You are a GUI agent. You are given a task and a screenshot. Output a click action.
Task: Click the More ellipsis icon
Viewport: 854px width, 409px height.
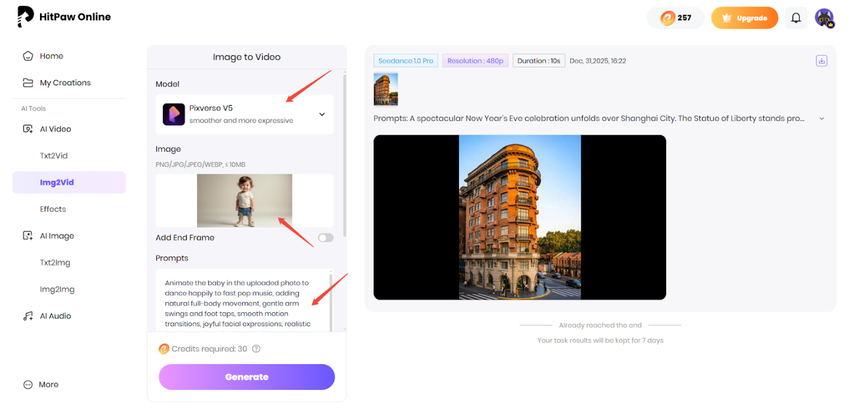coord(28,384)
